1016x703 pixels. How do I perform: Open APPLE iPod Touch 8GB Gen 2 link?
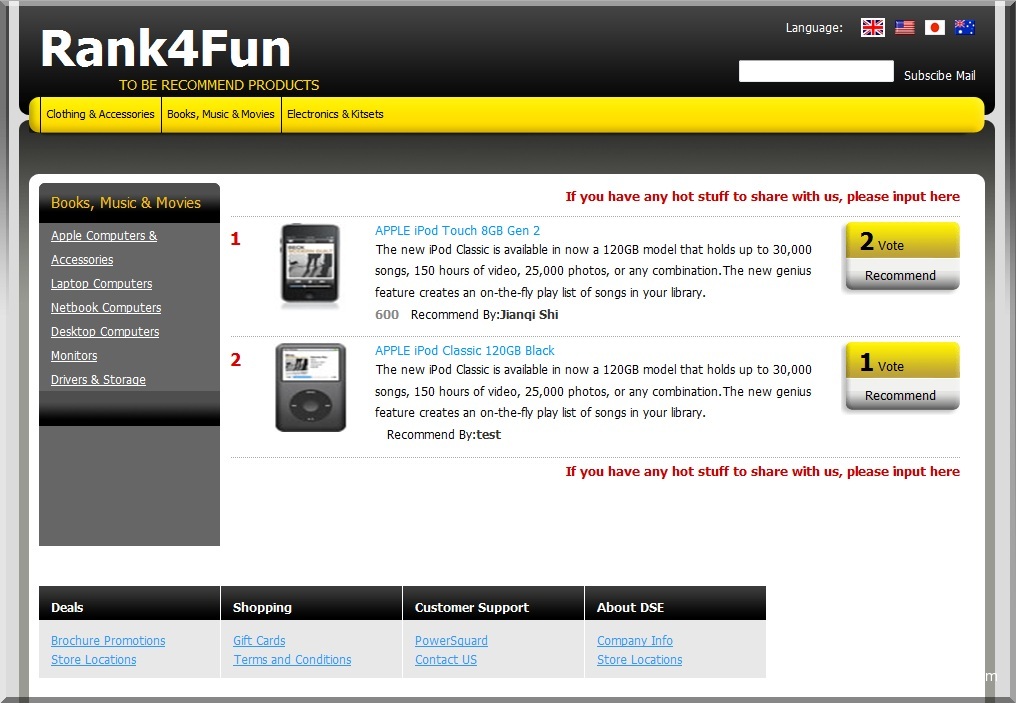[x=457, y=231]
